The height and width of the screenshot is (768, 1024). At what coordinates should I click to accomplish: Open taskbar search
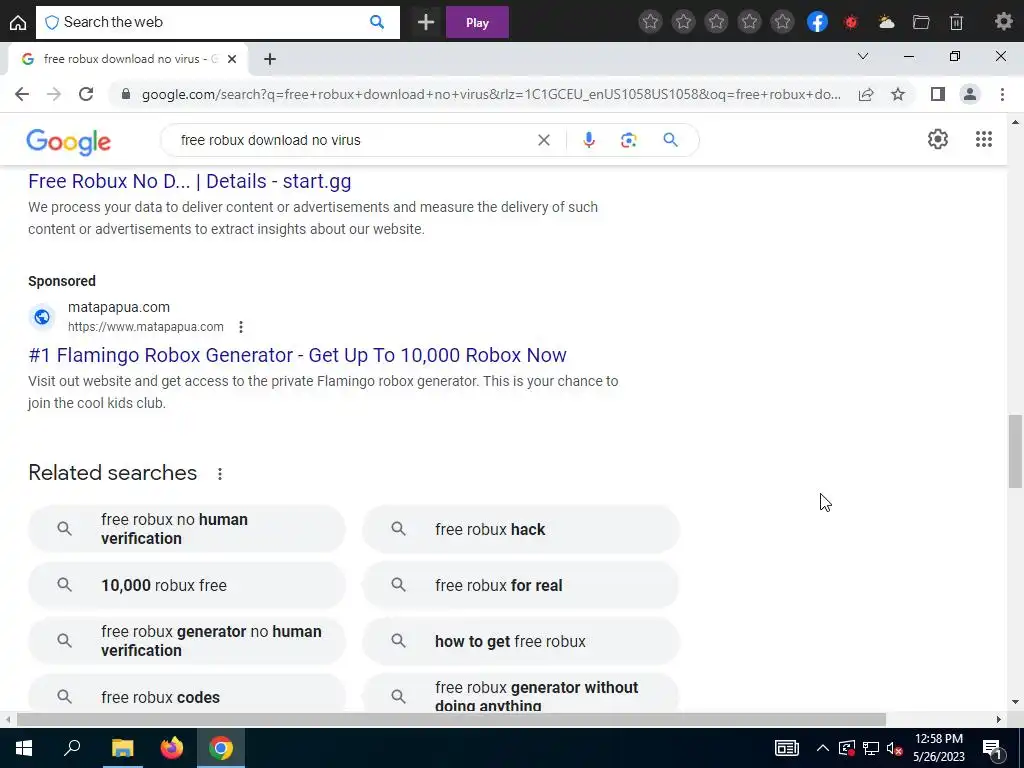click(72, 748)
